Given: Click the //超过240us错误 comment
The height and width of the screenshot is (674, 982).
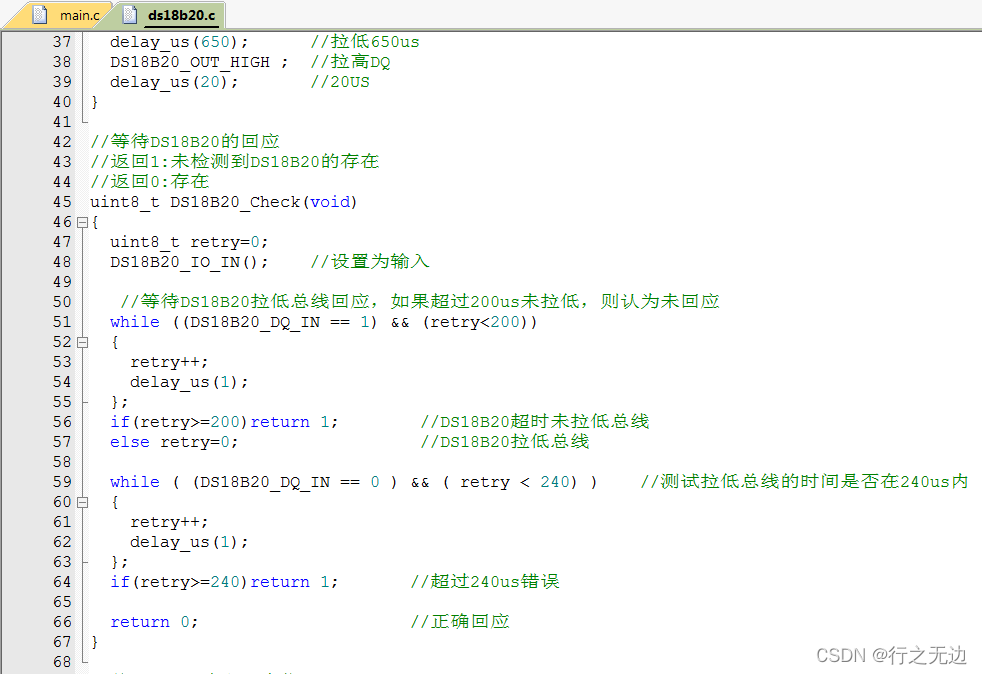Looking at the screenshot, I should (x=485, y=581).
